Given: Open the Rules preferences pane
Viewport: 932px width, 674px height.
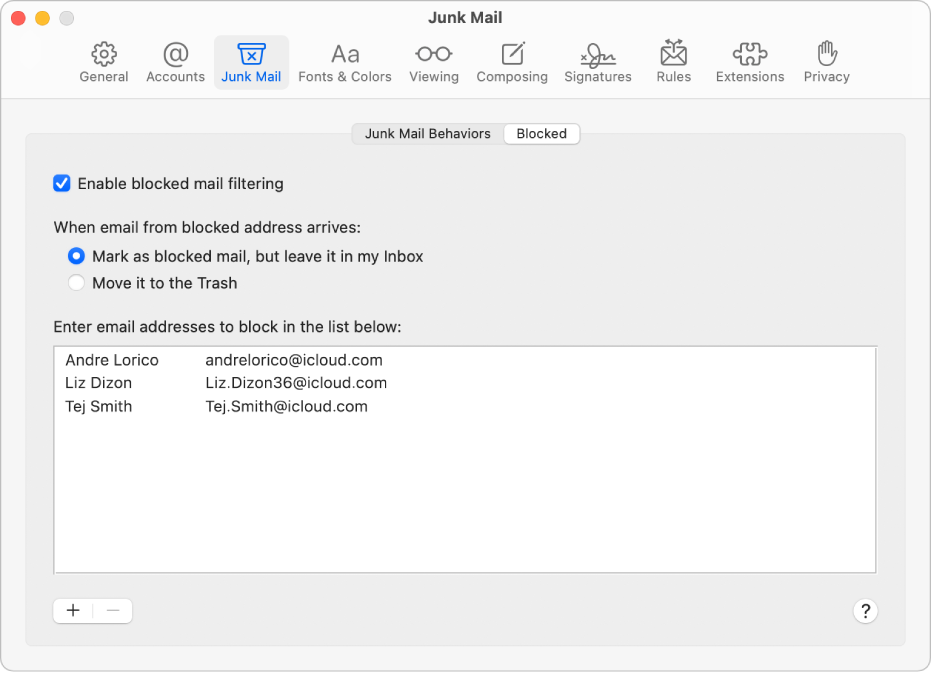Looking at the screenshot, I should pyautogui.click(x=673, y=60).
